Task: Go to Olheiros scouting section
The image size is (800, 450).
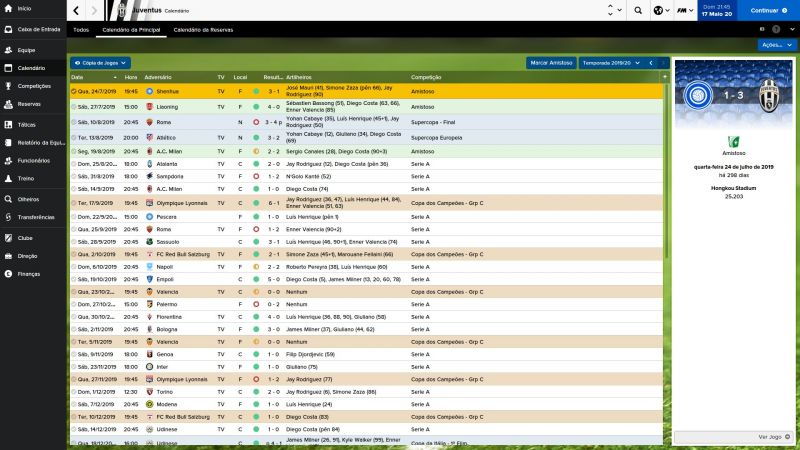Action: tap(28, 199)
